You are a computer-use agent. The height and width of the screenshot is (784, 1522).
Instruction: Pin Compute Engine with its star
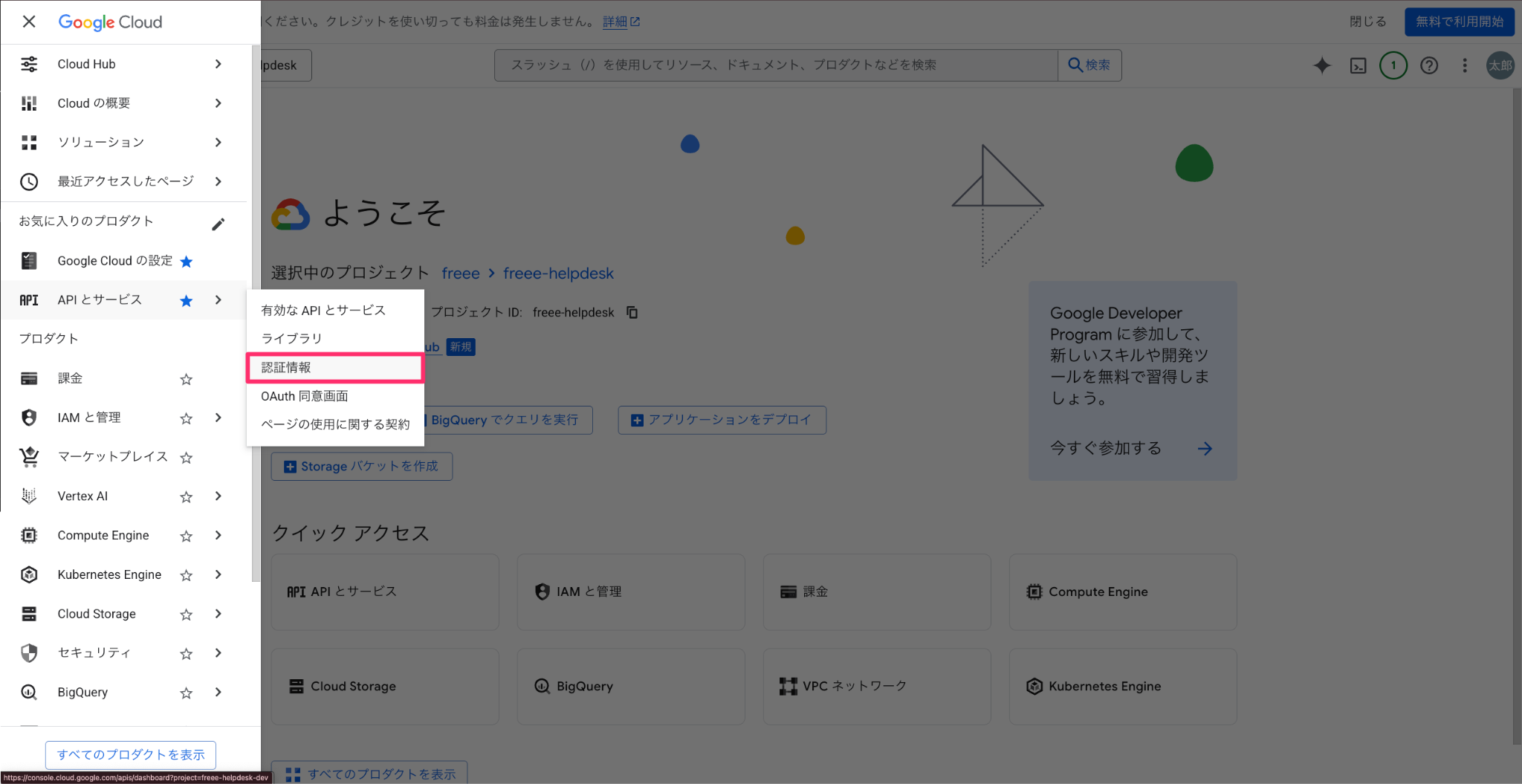187,536
